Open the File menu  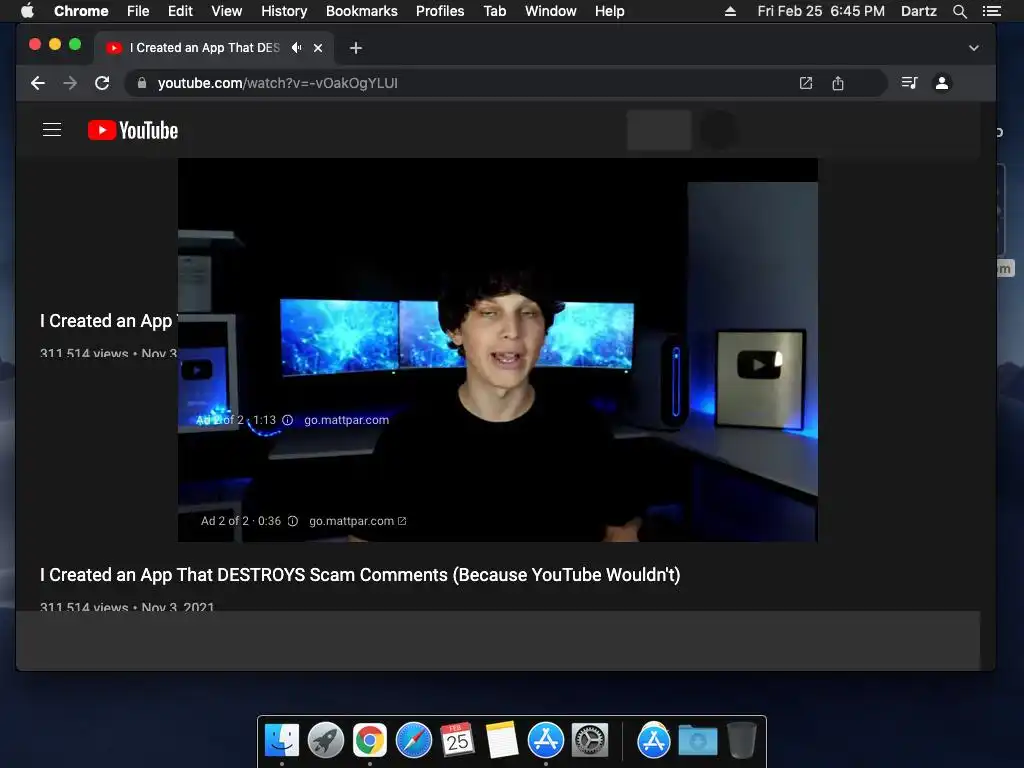click(x=138, y=11)
